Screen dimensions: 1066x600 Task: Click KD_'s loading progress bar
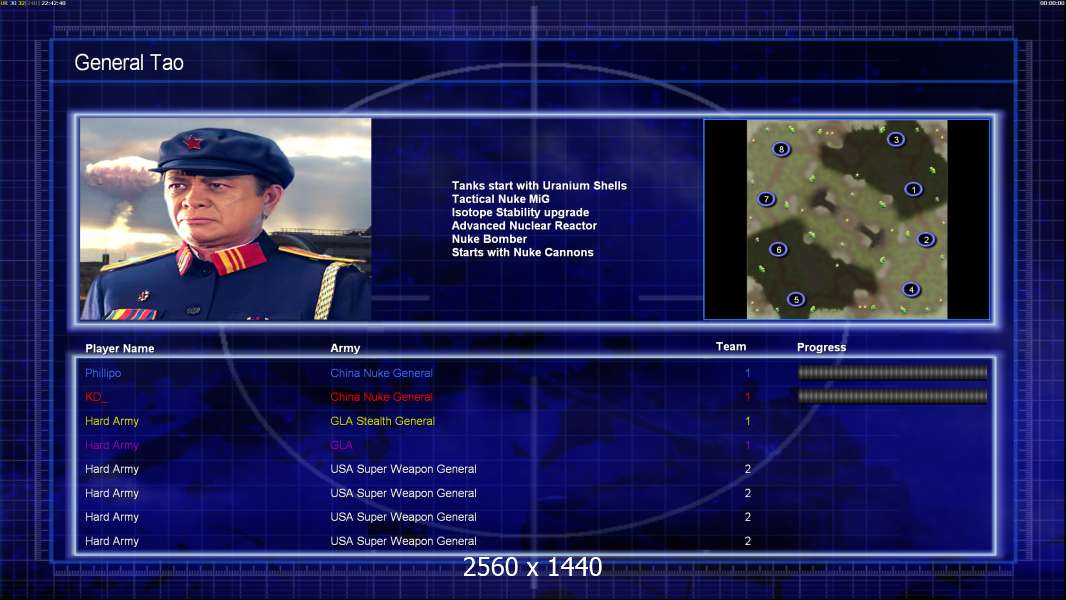coord(892,396)
